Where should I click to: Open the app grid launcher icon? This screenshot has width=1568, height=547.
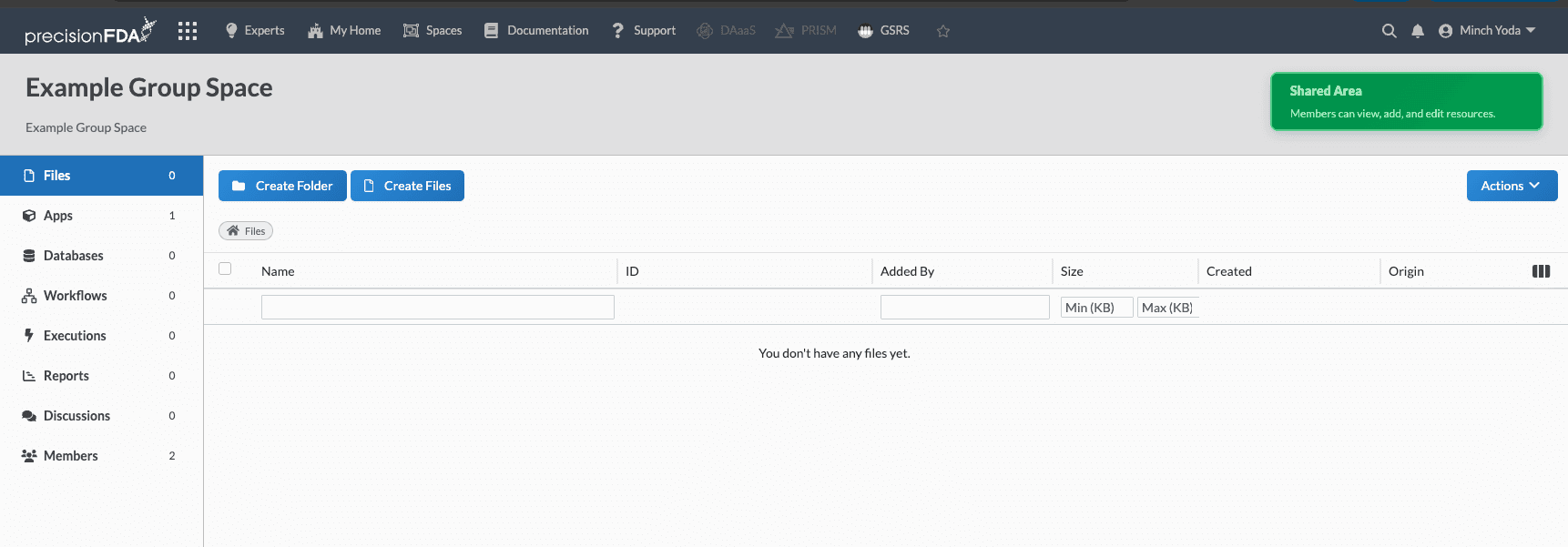(x=188, y=31)
